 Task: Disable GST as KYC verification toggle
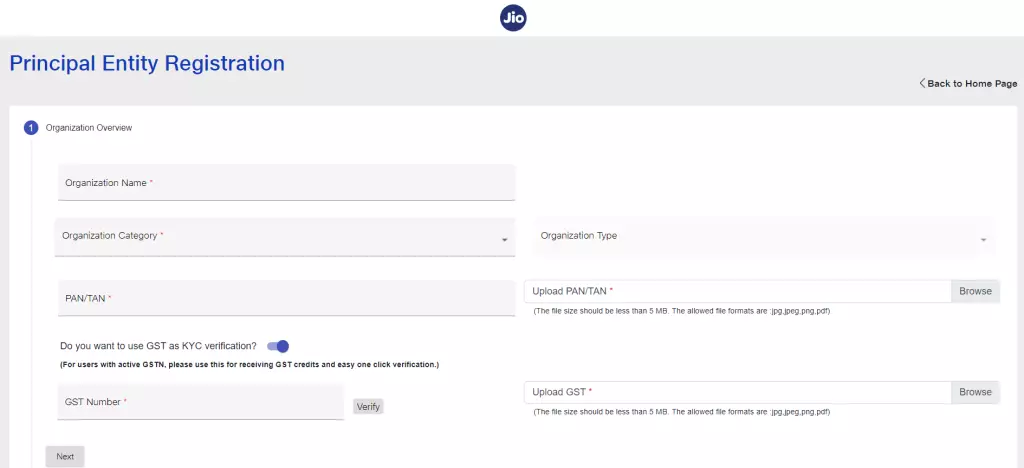click(278, 346)
